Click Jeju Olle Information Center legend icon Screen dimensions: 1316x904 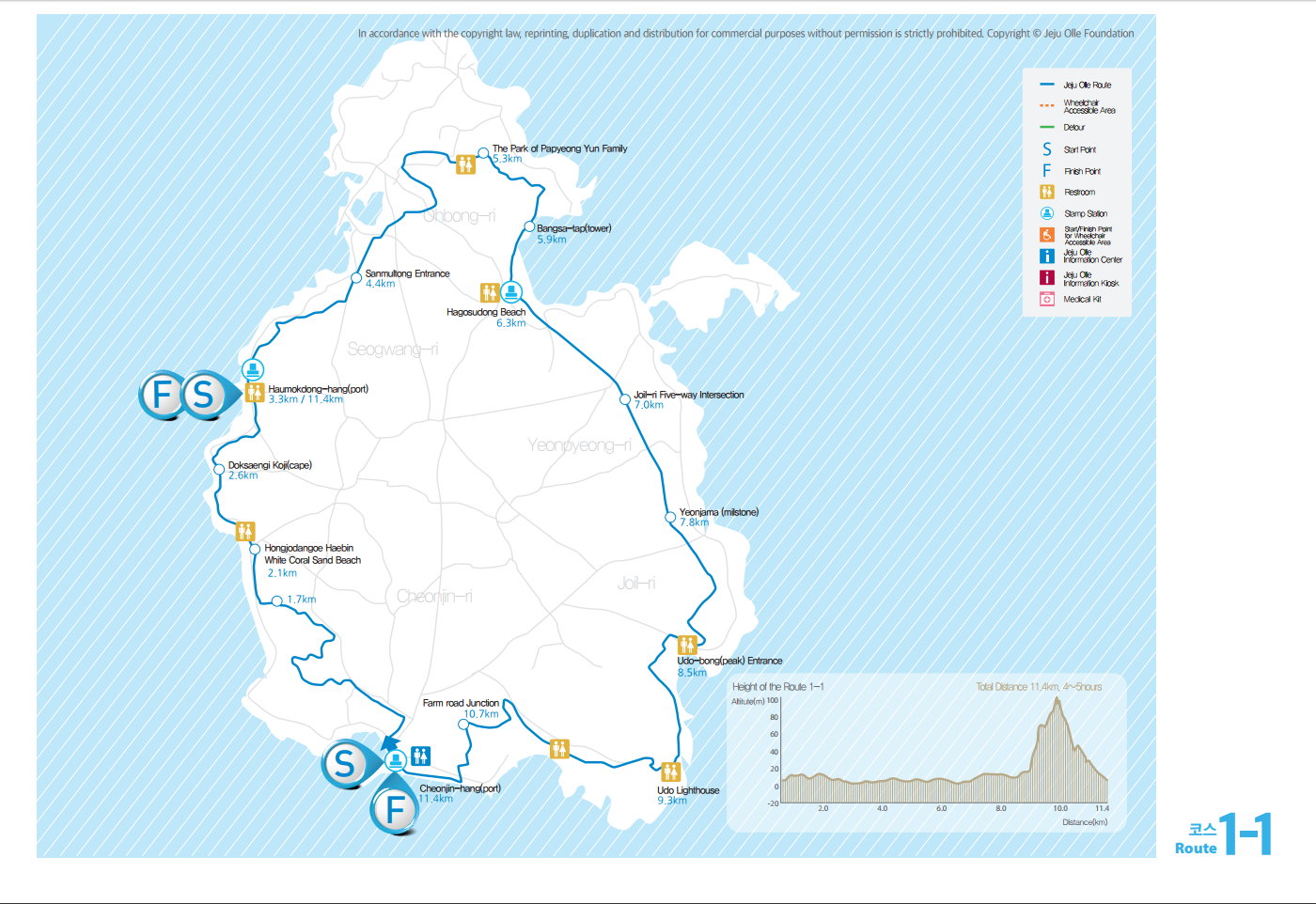pos(1046,256)
